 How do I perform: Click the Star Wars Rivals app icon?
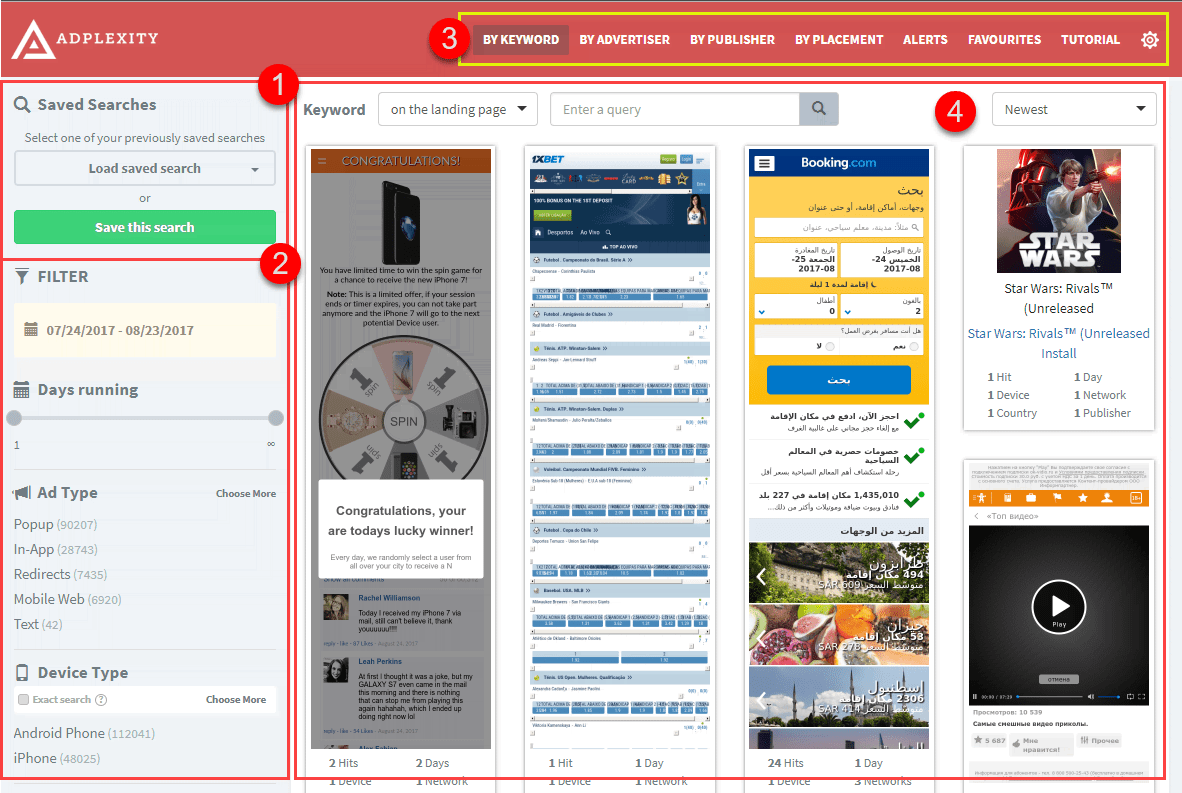click(x=1059, y=211)
